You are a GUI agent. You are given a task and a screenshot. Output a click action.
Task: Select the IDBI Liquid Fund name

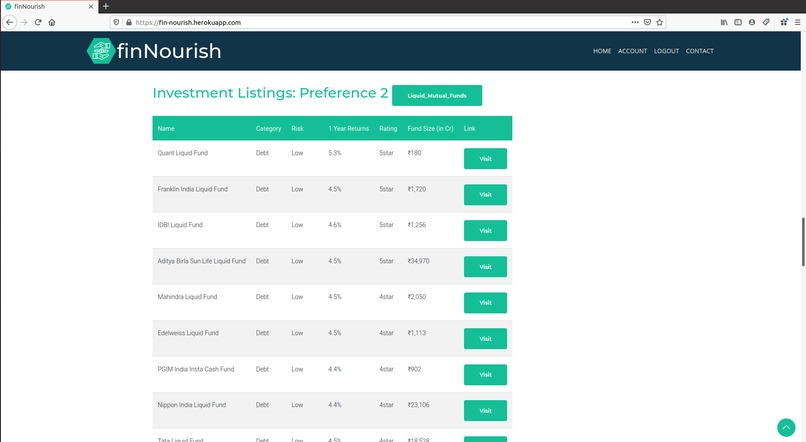(180, 225)
